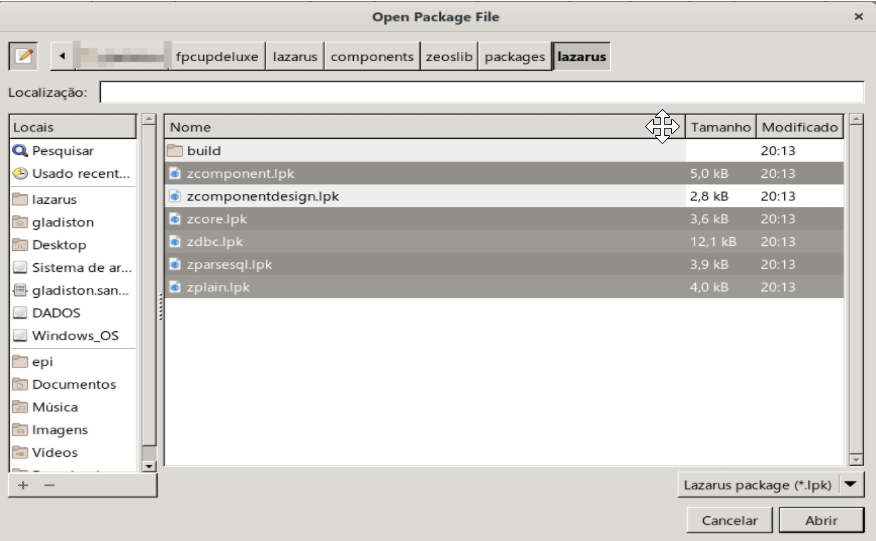Select zcomponent.lpk file icon

[x=175, y=173]
